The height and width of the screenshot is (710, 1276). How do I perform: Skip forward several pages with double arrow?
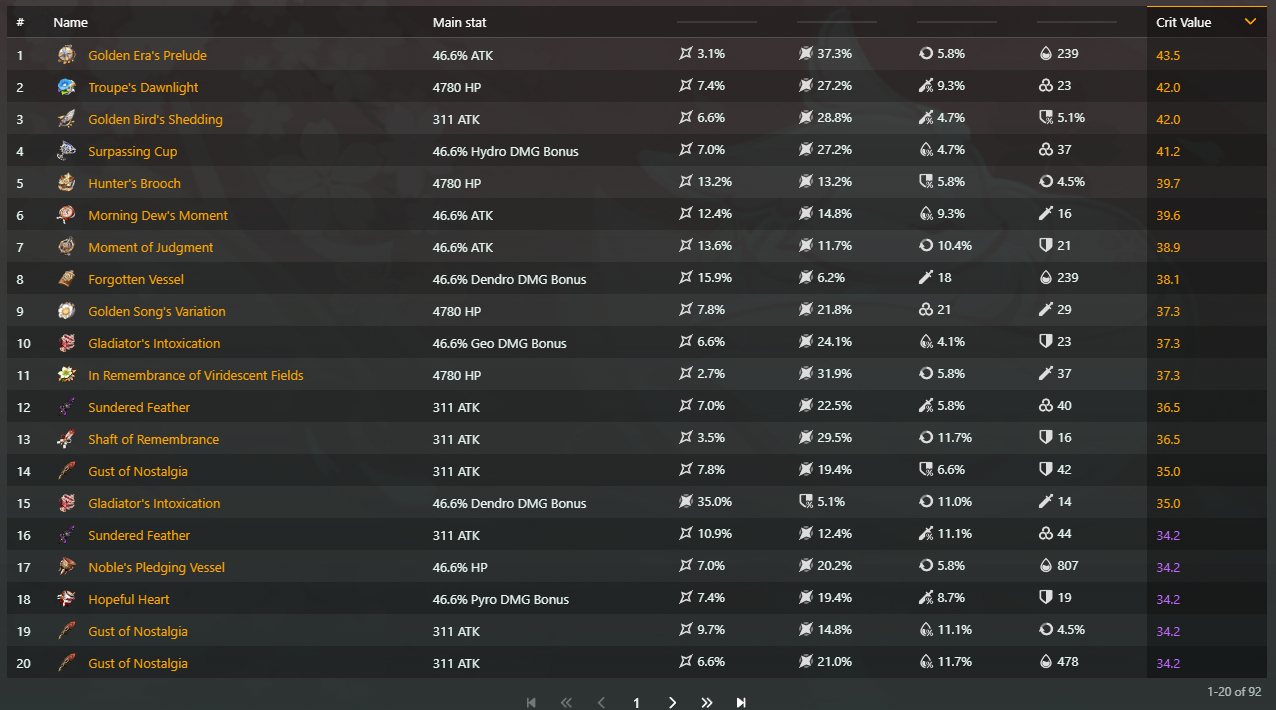707,703
